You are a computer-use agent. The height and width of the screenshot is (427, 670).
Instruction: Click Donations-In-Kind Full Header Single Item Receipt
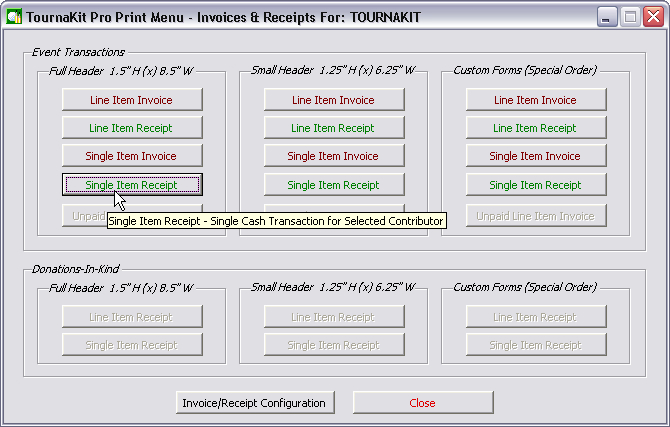(x=132, y=345)
